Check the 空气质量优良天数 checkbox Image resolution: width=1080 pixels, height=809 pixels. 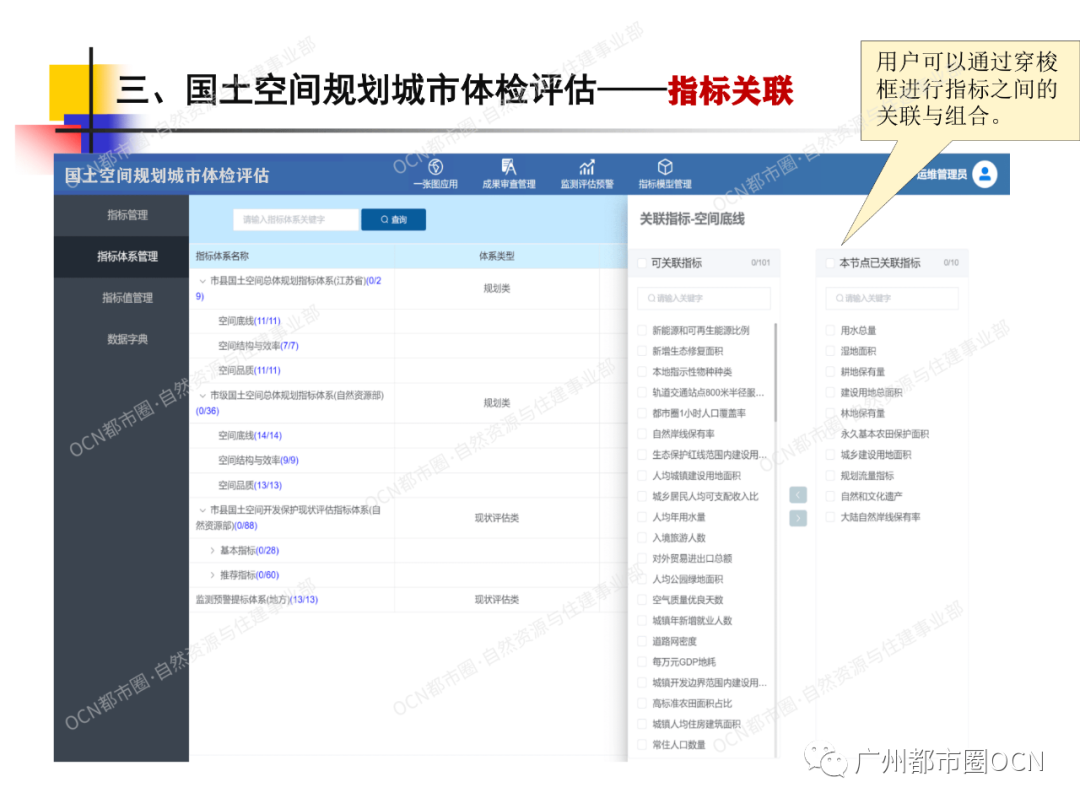point(642,600)
